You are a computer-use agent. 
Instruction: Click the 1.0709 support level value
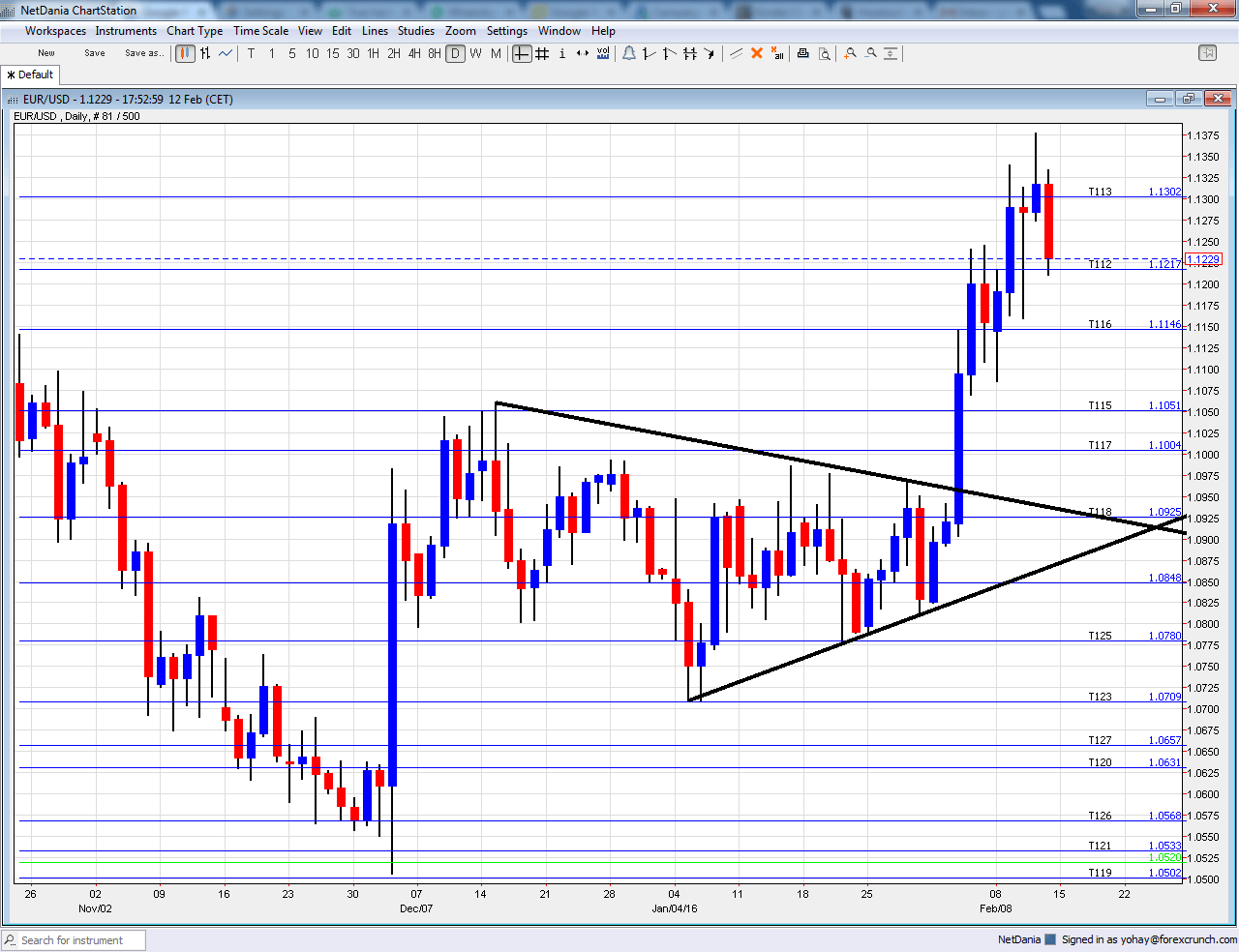(1164, 697)
